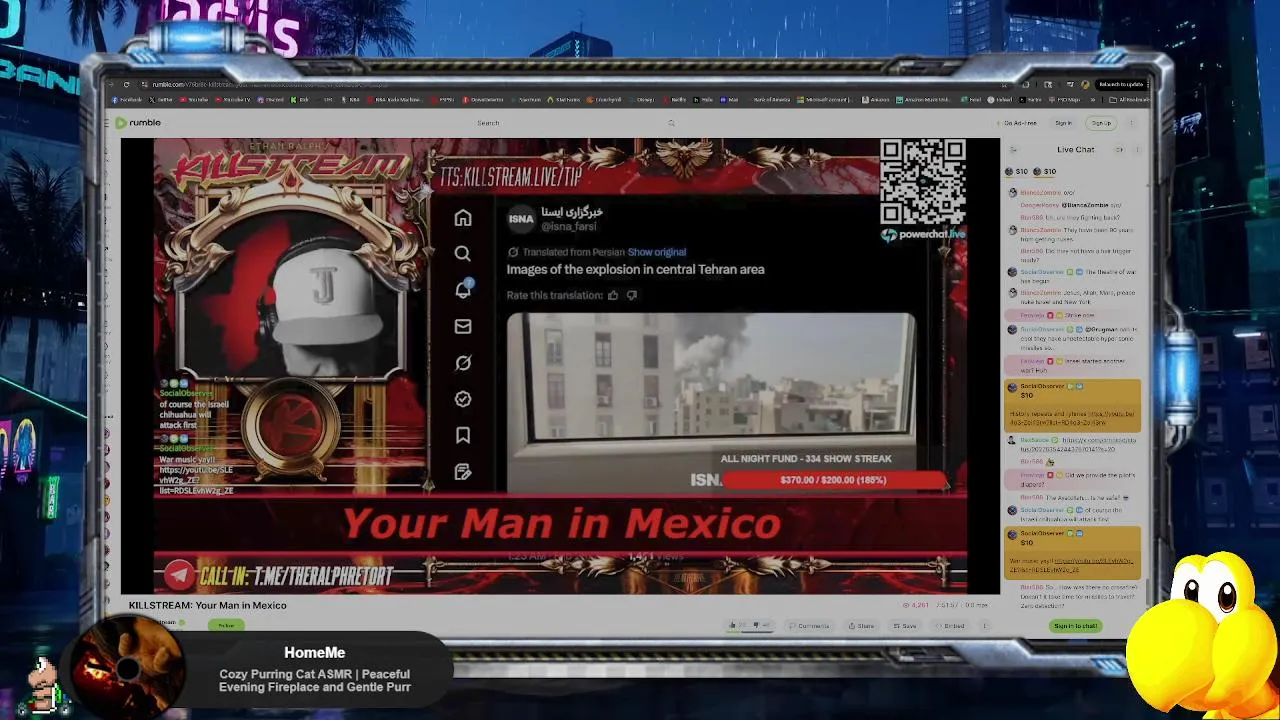Thumbs down the tweet translation
This screenshot has width=1280, height=720.
coord(631,295)
